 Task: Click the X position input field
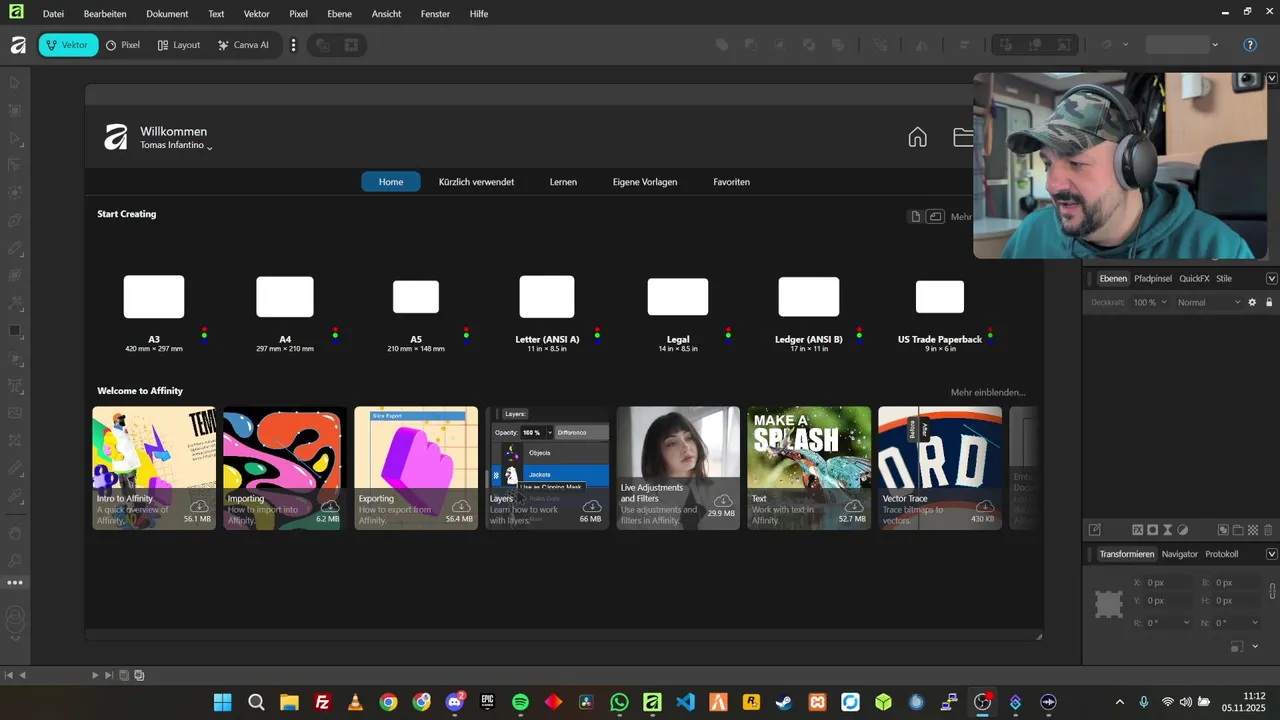[1169, 582]
